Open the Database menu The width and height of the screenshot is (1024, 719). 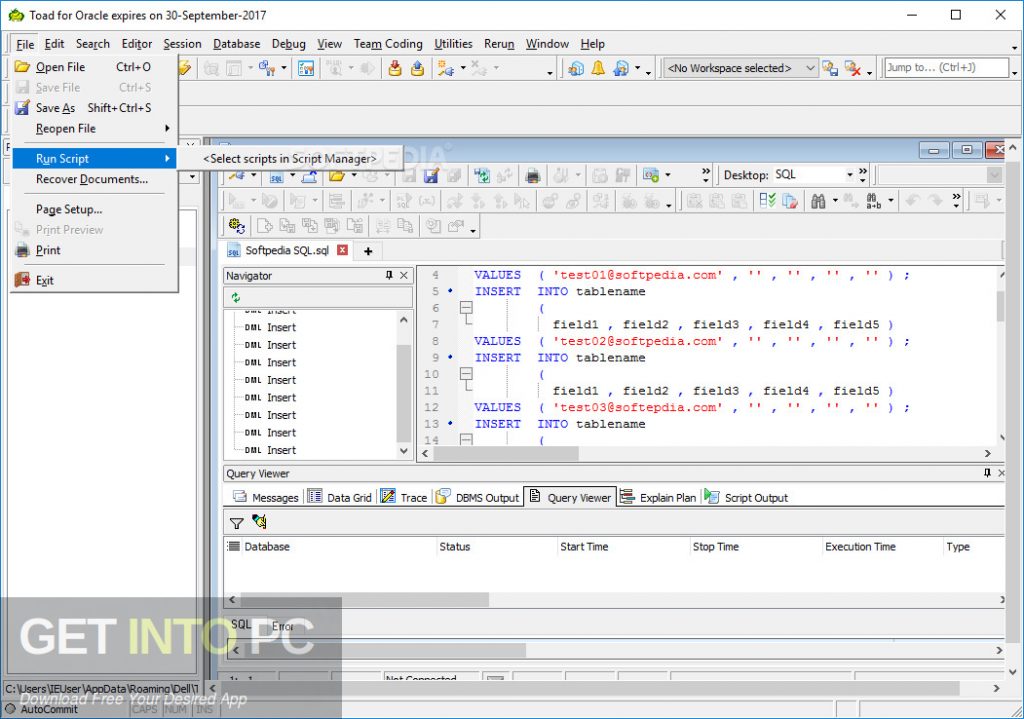coord(236,44)
